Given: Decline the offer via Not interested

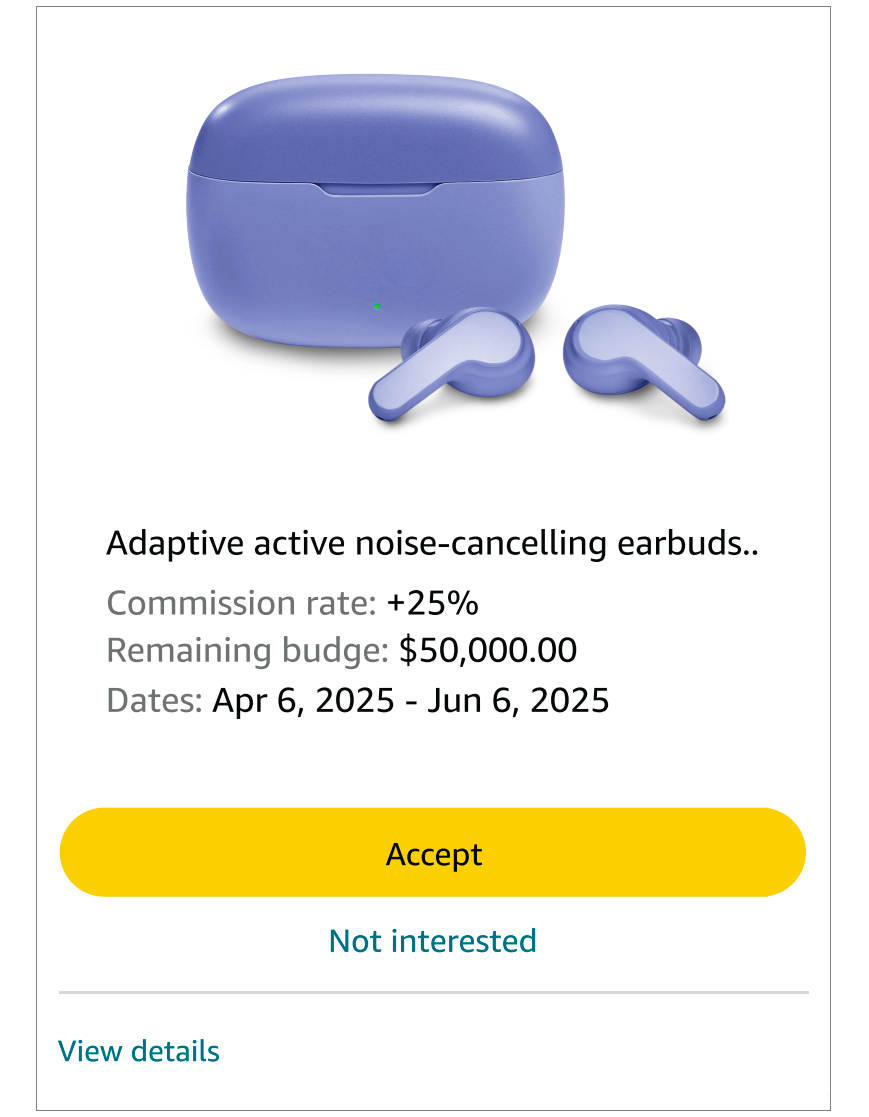Looking at the screenshot, I should [x=432, y=941].
